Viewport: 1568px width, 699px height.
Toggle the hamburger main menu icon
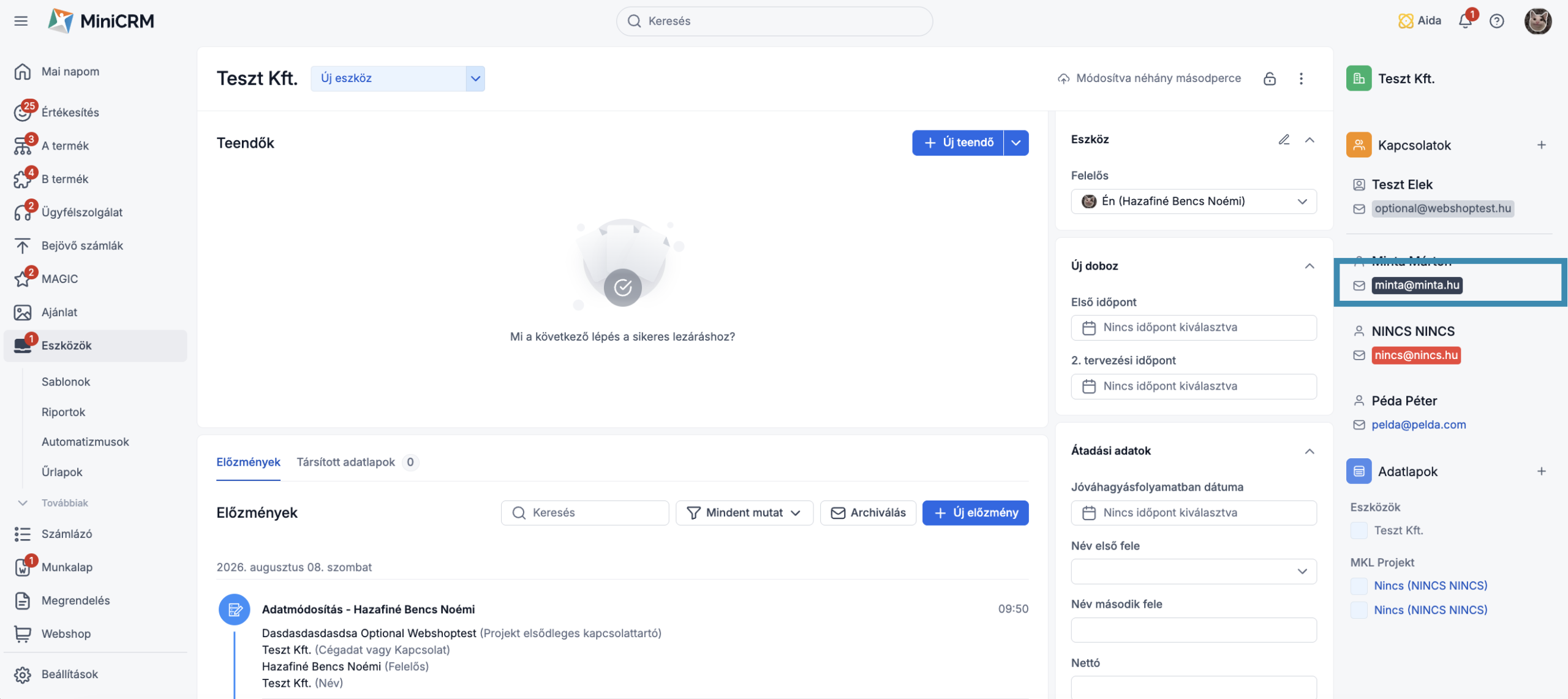point(21,21)
